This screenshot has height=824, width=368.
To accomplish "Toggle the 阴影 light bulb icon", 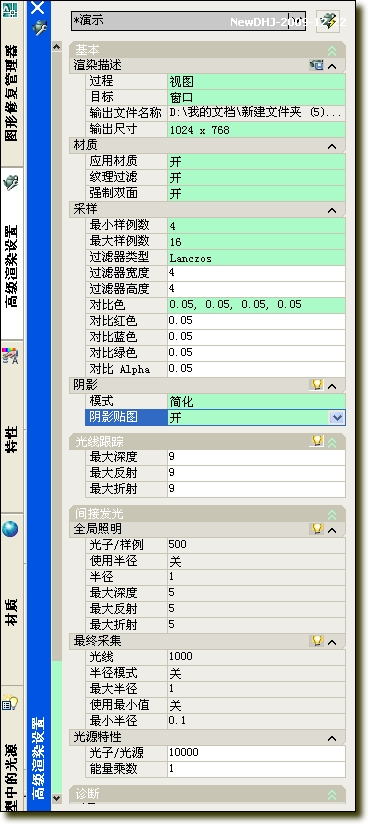I will click(317, 385).
